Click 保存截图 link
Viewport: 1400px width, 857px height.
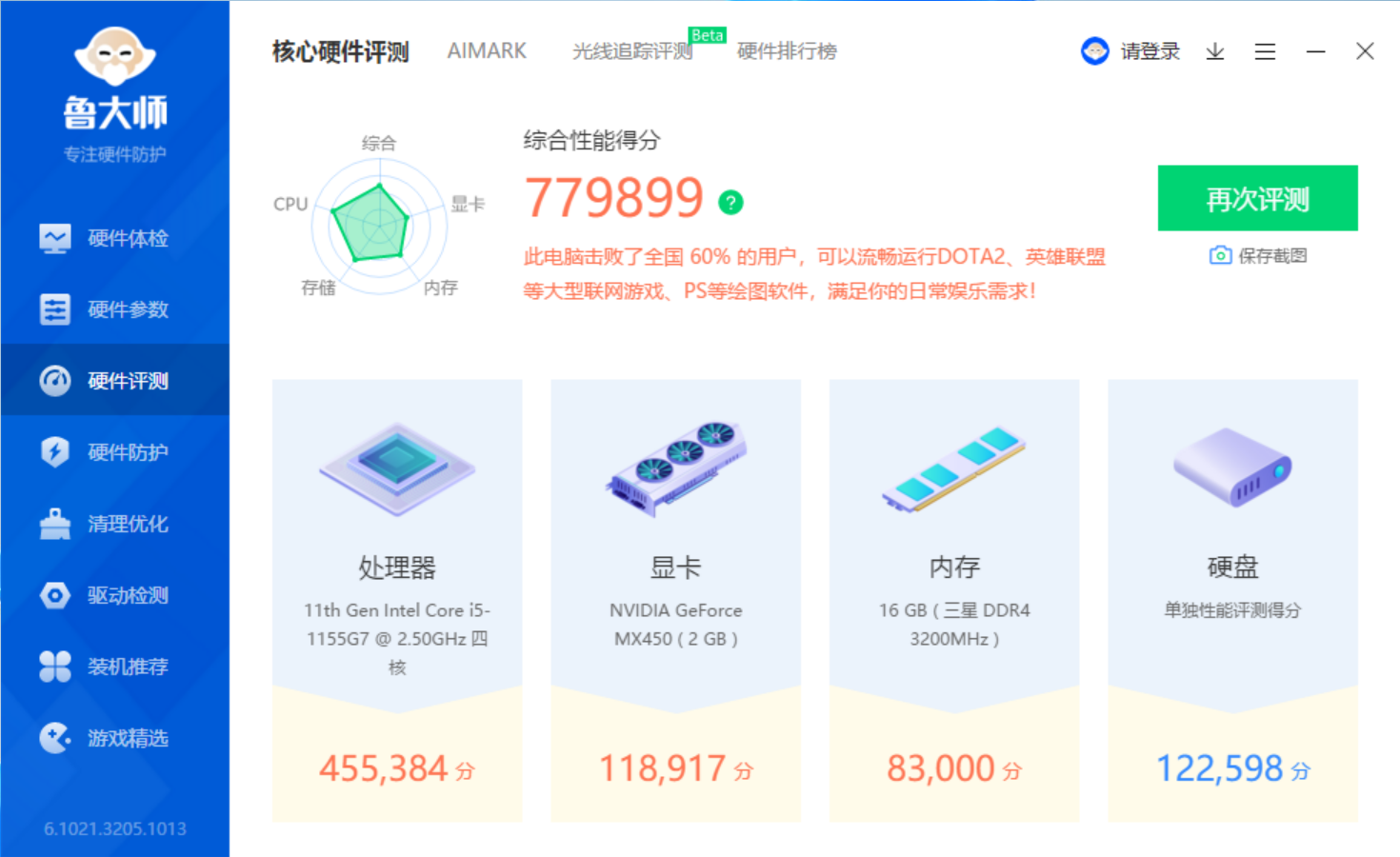coord(1258,255)
